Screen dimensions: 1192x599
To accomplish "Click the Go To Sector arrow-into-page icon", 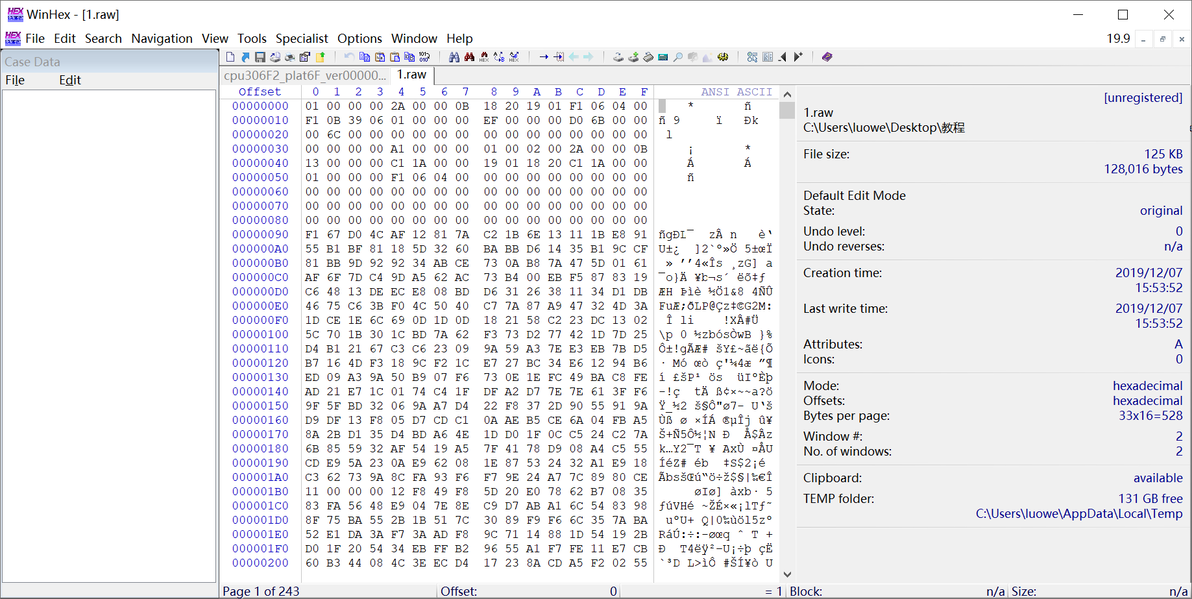I will click(x=559, y=57).
